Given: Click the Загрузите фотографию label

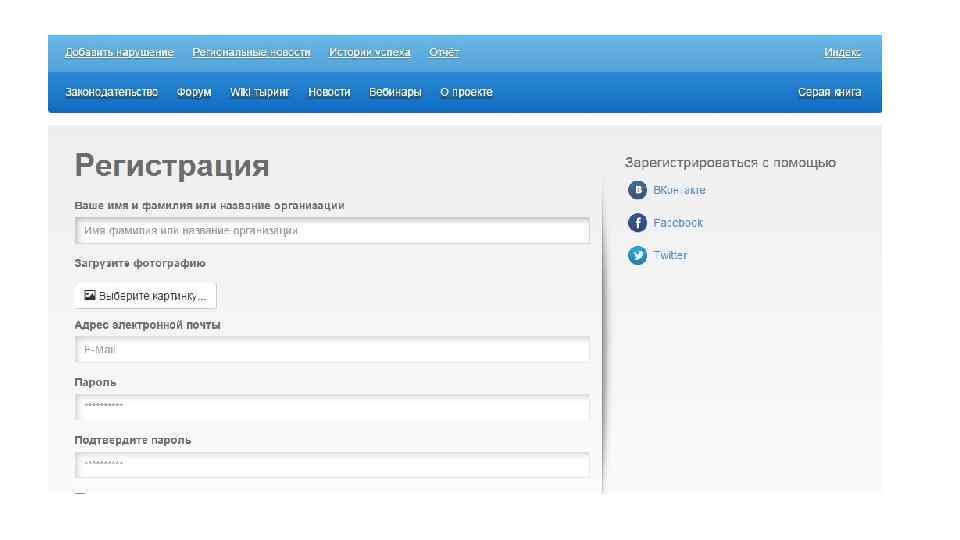Looking at the screenshot, I should coord(140,263).
